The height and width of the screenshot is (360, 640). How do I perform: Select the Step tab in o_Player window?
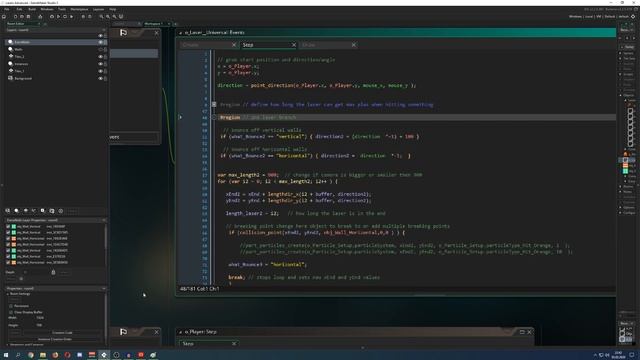(208, 344)
